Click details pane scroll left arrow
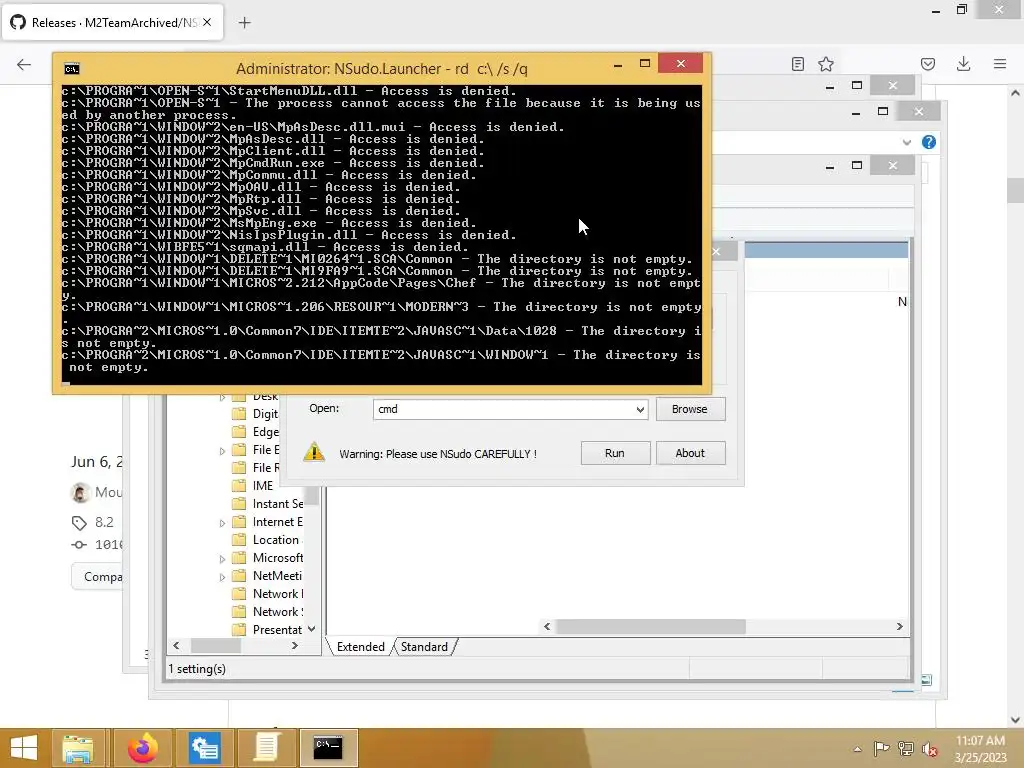Image resolution: width=1024 pixels, height=768 pixels. (547, 627)
